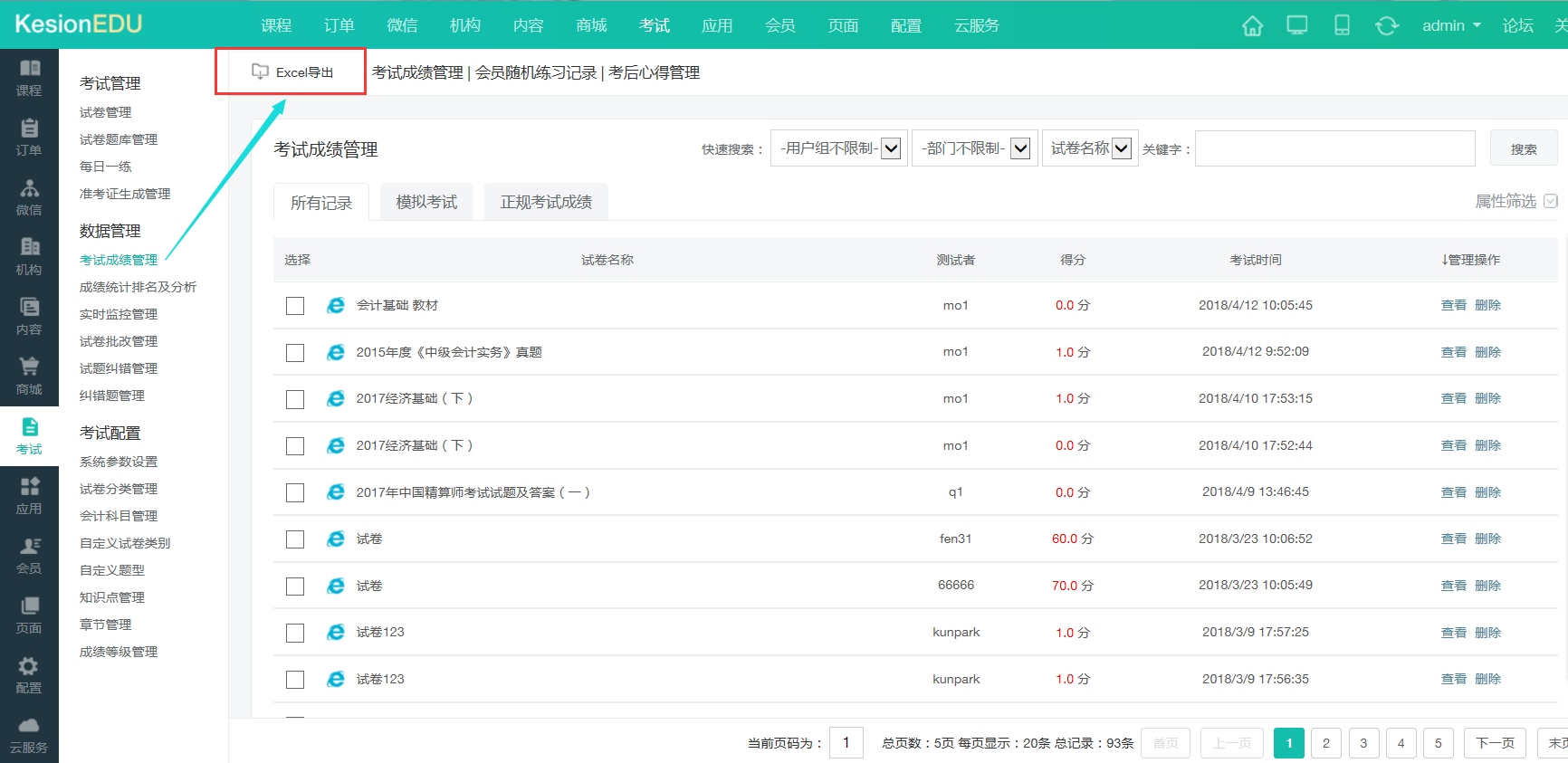Image resolution: width=1568 pixels, height=763 pixels.
Task: Tick the checkbox for fen31's 试卷 record
Action: point(295,539)
